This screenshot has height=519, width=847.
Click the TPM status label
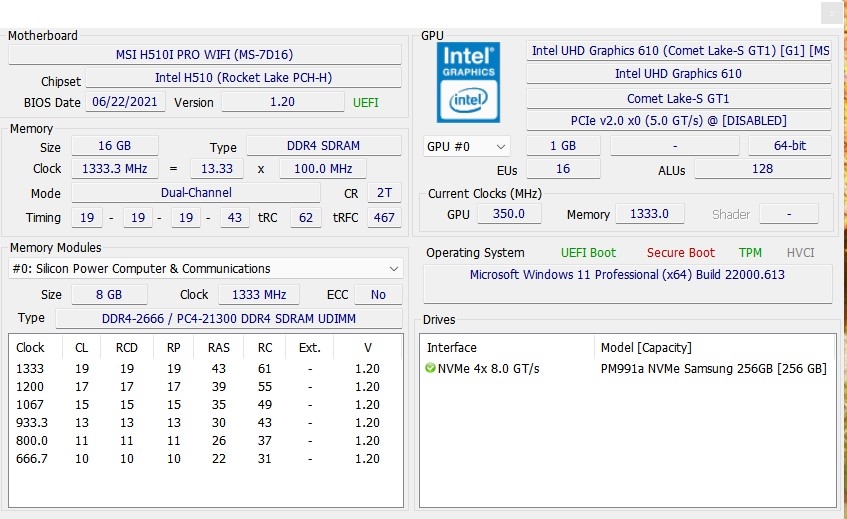coord(750,253)
